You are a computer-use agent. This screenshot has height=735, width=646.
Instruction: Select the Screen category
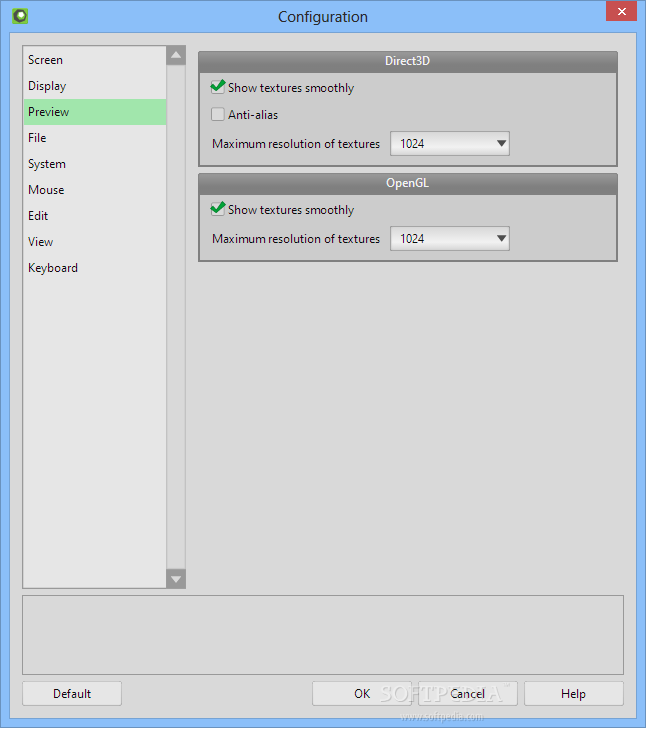95,60
